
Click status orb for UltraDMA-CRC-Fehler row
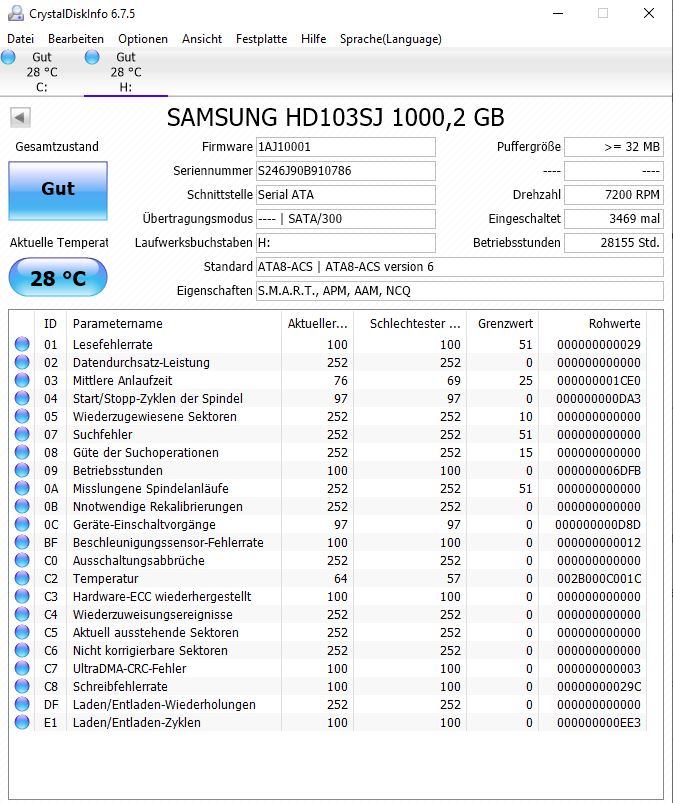(22, 668)
